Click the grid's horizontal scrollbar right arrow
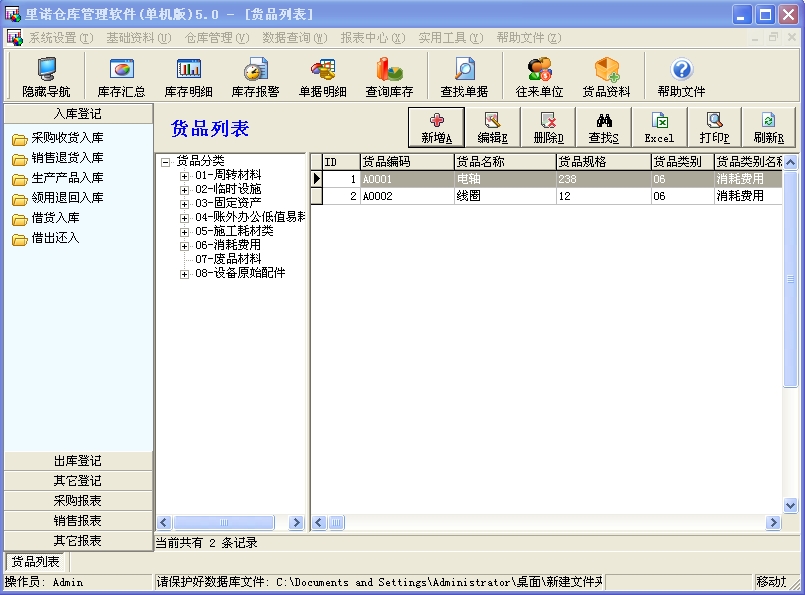This screenshot has width=805, height=595. pyautogui.click(x=773, y=523)
